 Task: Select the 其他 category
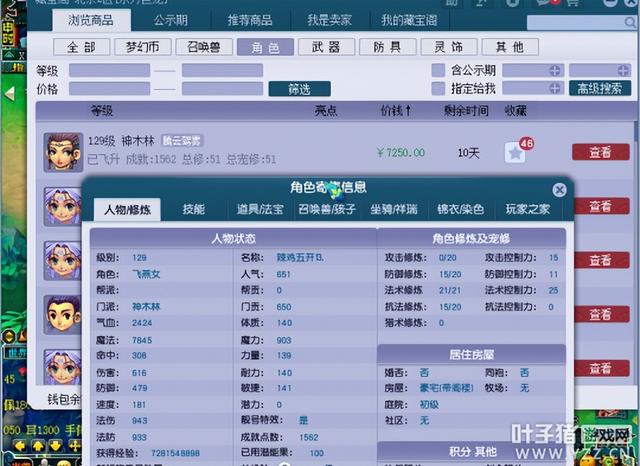(x=510, y=47)
